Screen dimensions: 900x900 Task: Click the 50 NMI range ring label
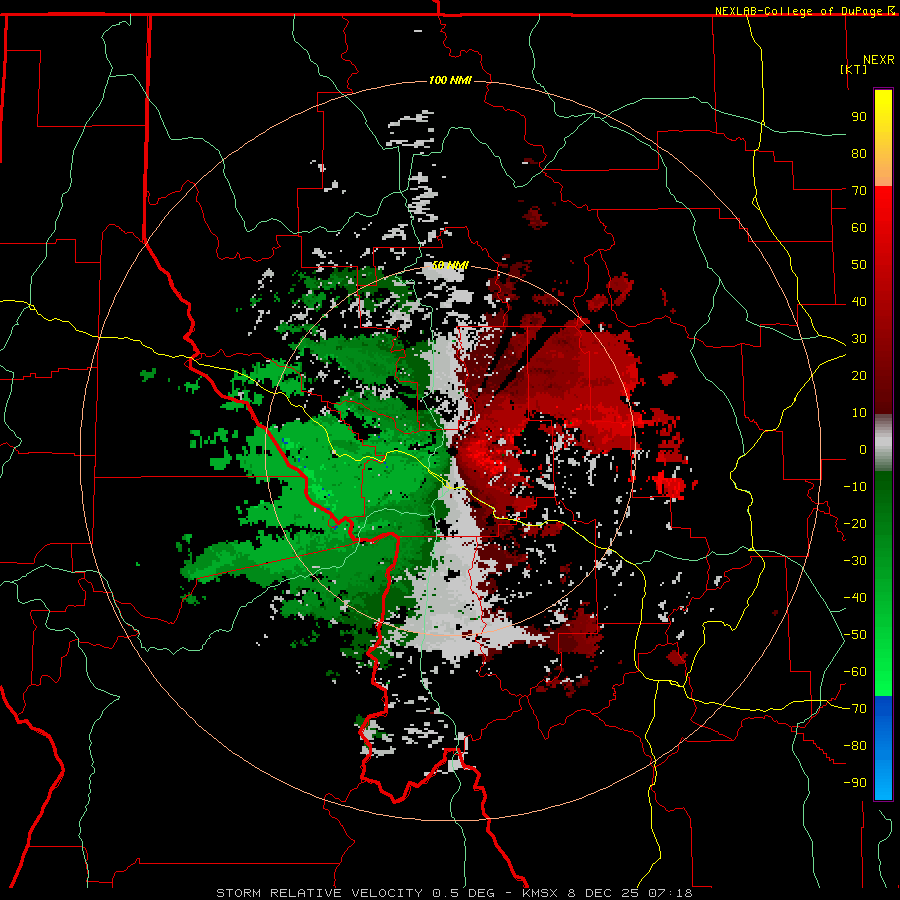coord(450,265)
